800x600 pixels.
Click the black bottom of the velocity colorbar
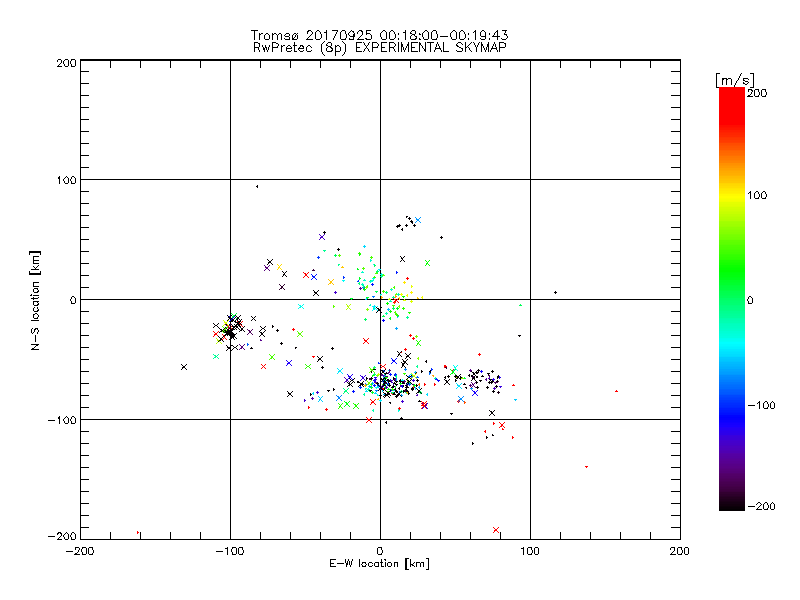tap(732, 503)
